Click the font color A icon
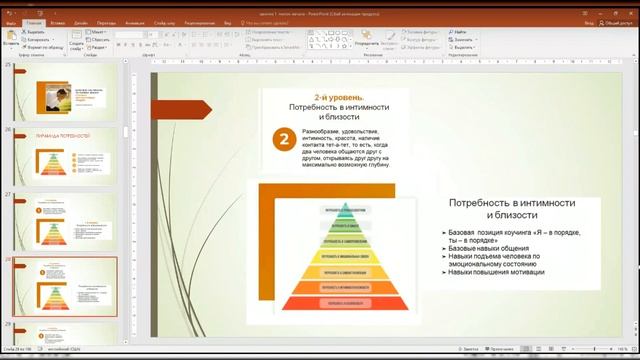Screen dimensions: 640x360 coord(180,44)
